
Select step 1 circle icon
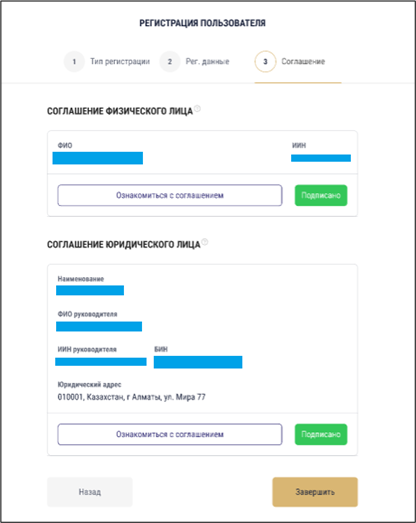pos(74,61)
